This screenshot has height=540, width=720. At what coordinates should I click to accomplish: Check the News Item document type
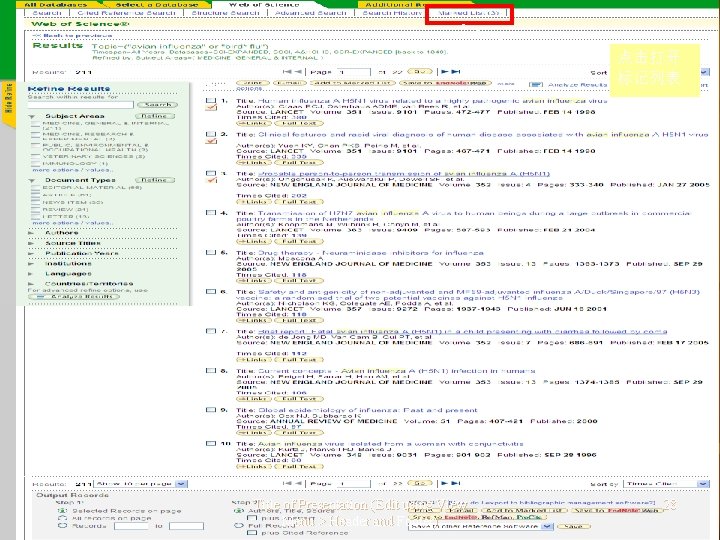pyautogui.click(x=35, y=202)
